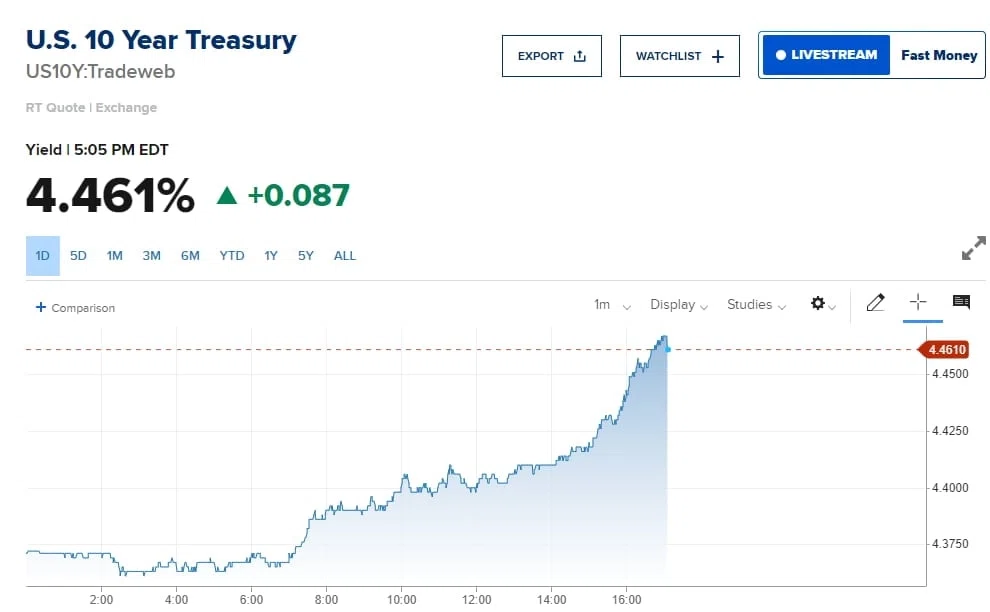990x612 pixels.
Task: Expand the 1m interval dropdown
Action: [x=612, y=305]
